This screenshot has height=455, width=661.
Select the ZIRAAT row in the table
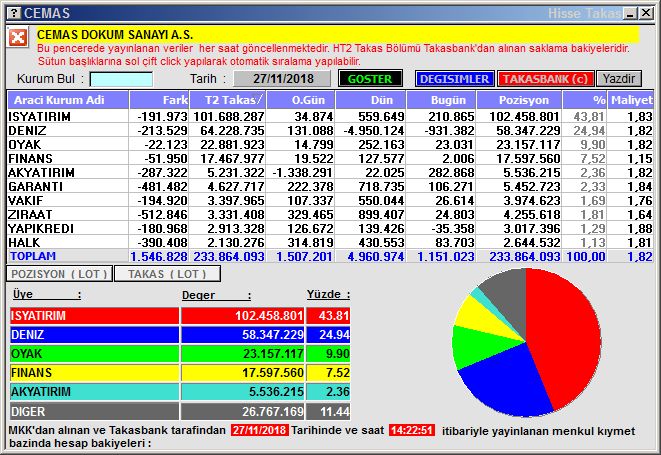(x=330, y=214)
